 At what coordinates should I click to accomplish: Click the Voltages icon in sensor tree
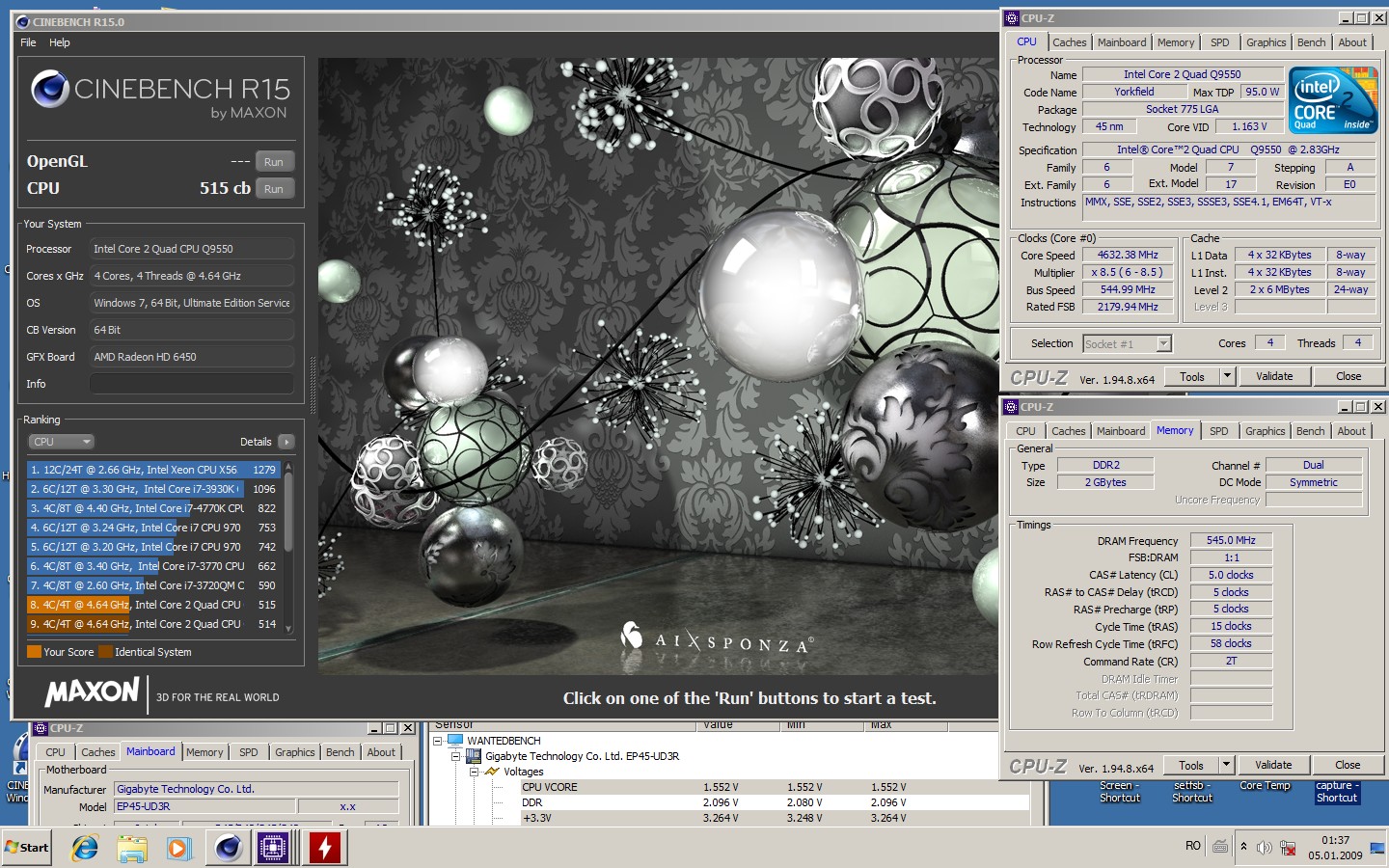492,772
